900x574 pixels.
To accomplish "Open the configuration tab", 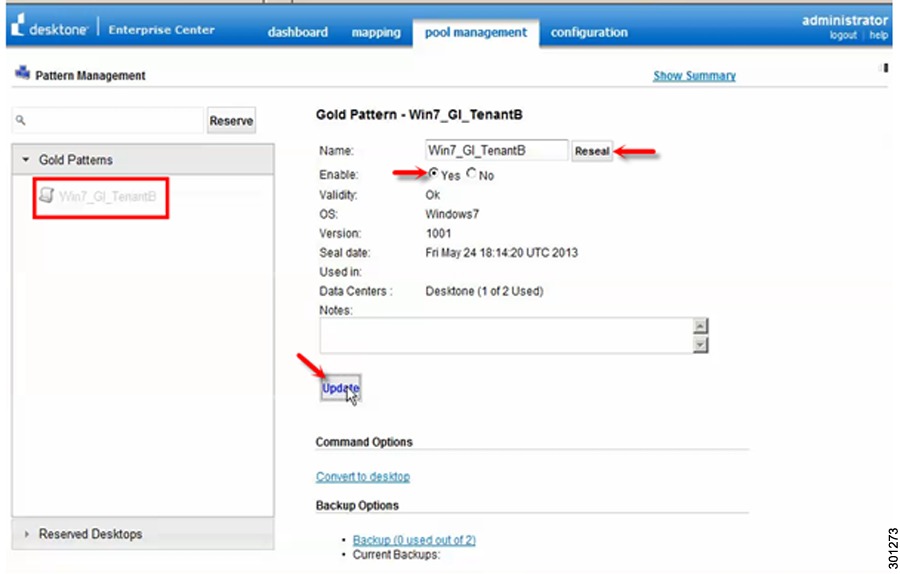I will pyautogui.click(x=589, y=32).
